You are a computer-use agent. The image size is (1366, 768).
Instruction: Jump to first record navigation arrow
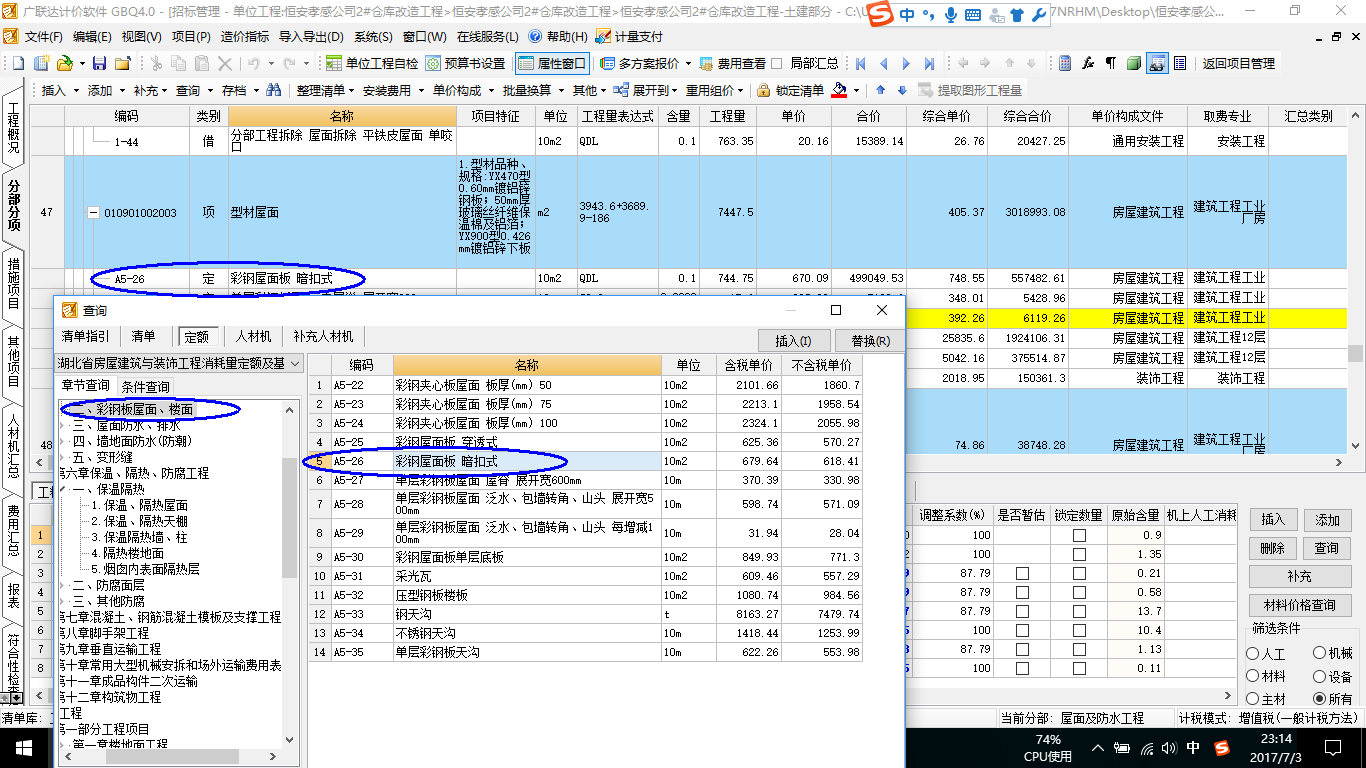click(x=860, y=63)
